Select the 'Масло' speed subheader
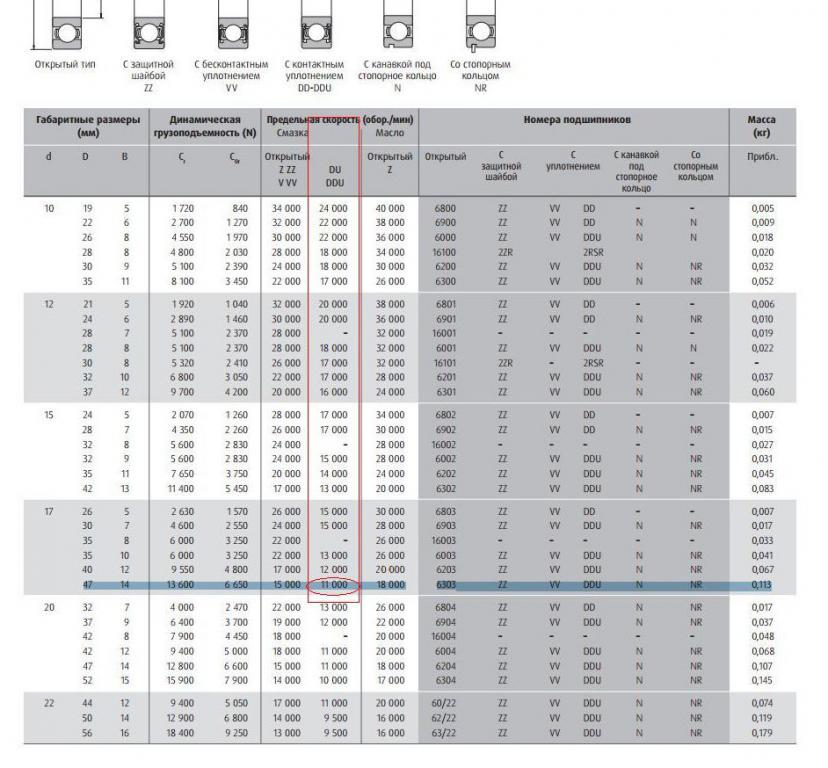Viewport: 828px width, 768px height. point(390,133)
